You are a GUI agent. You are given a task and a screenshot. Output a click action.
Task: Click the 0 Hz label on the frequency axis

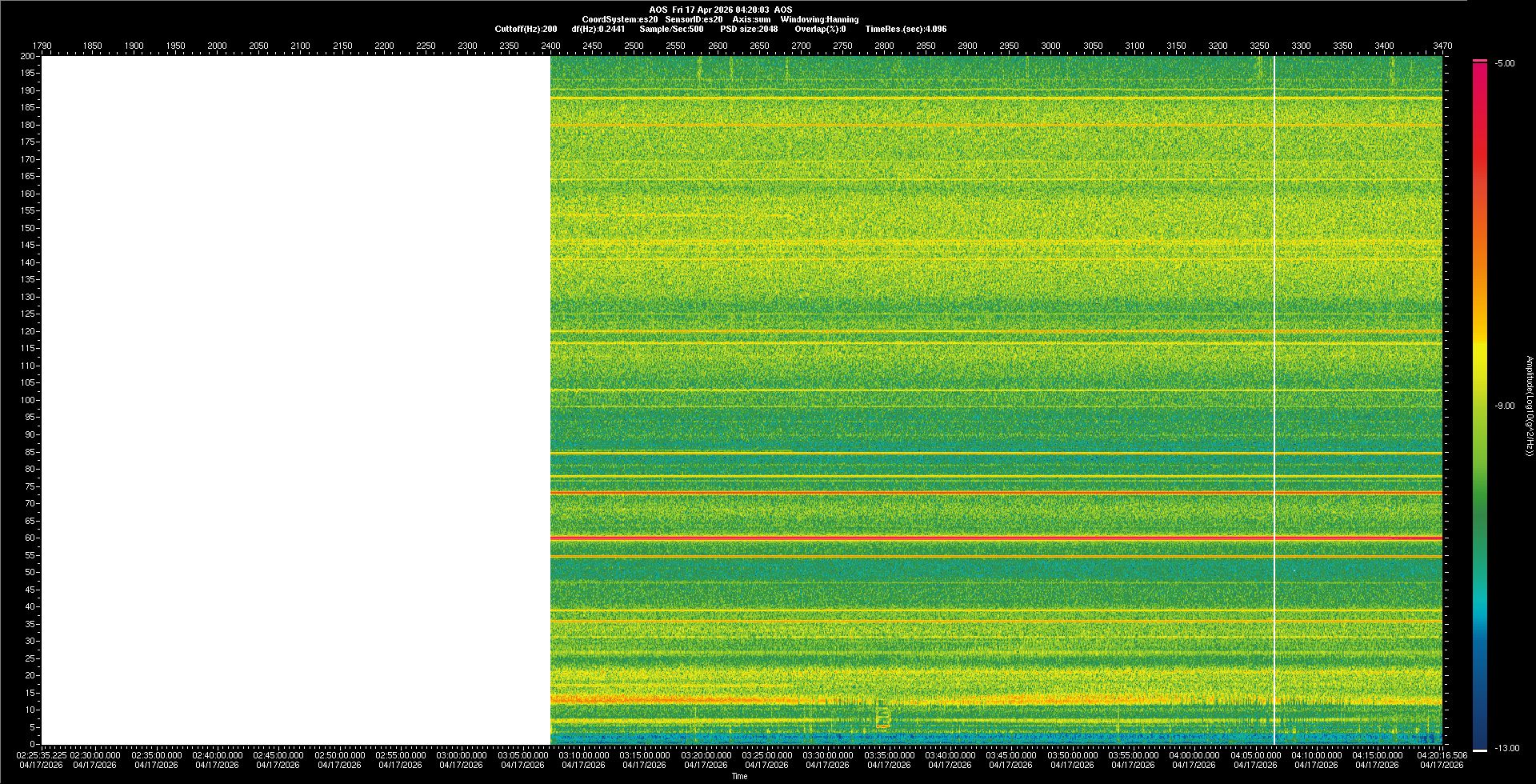[33, 745]
